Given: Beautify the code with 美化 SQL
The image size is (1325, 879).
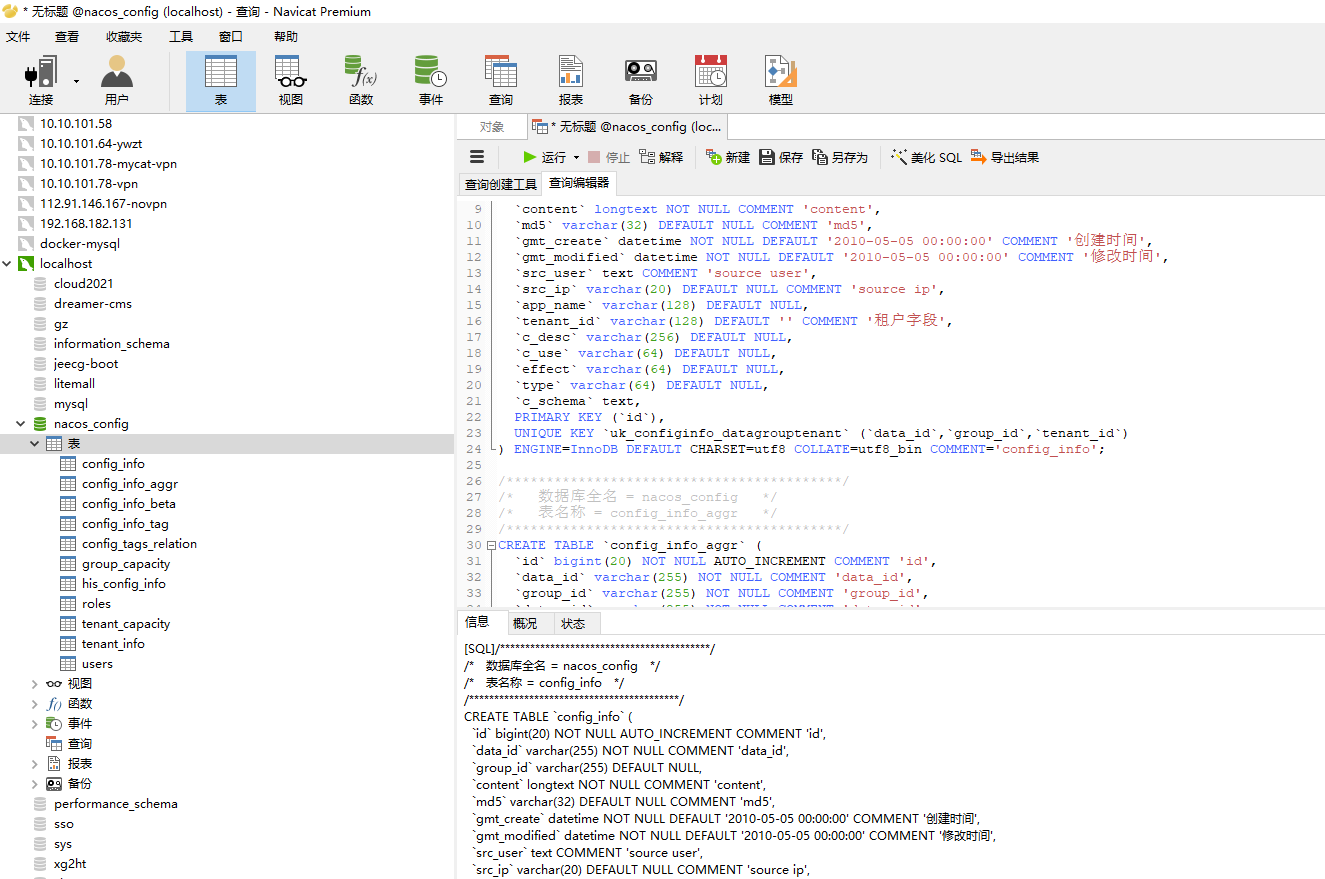Looking at the screenshot, I should coord(926,157).
